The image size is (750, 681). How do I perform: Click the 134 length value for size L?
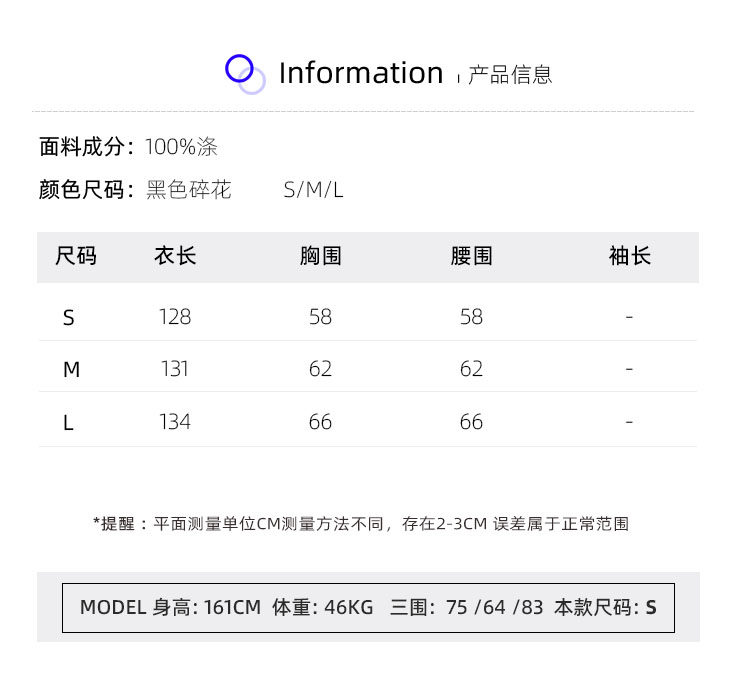pos(175,422)
